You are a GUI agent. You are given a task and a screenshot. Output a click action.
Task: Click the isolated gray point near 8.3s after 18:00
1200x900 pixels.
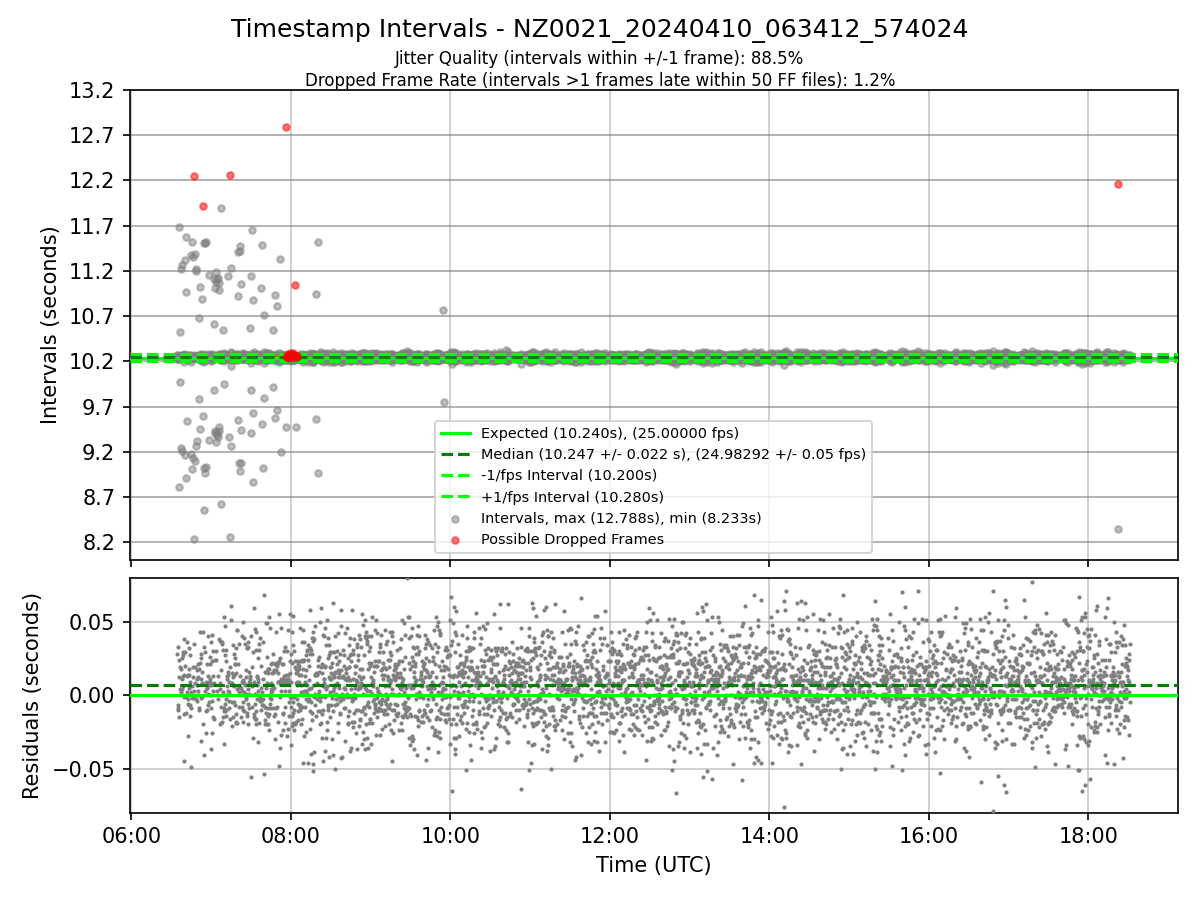point(1118,529)
